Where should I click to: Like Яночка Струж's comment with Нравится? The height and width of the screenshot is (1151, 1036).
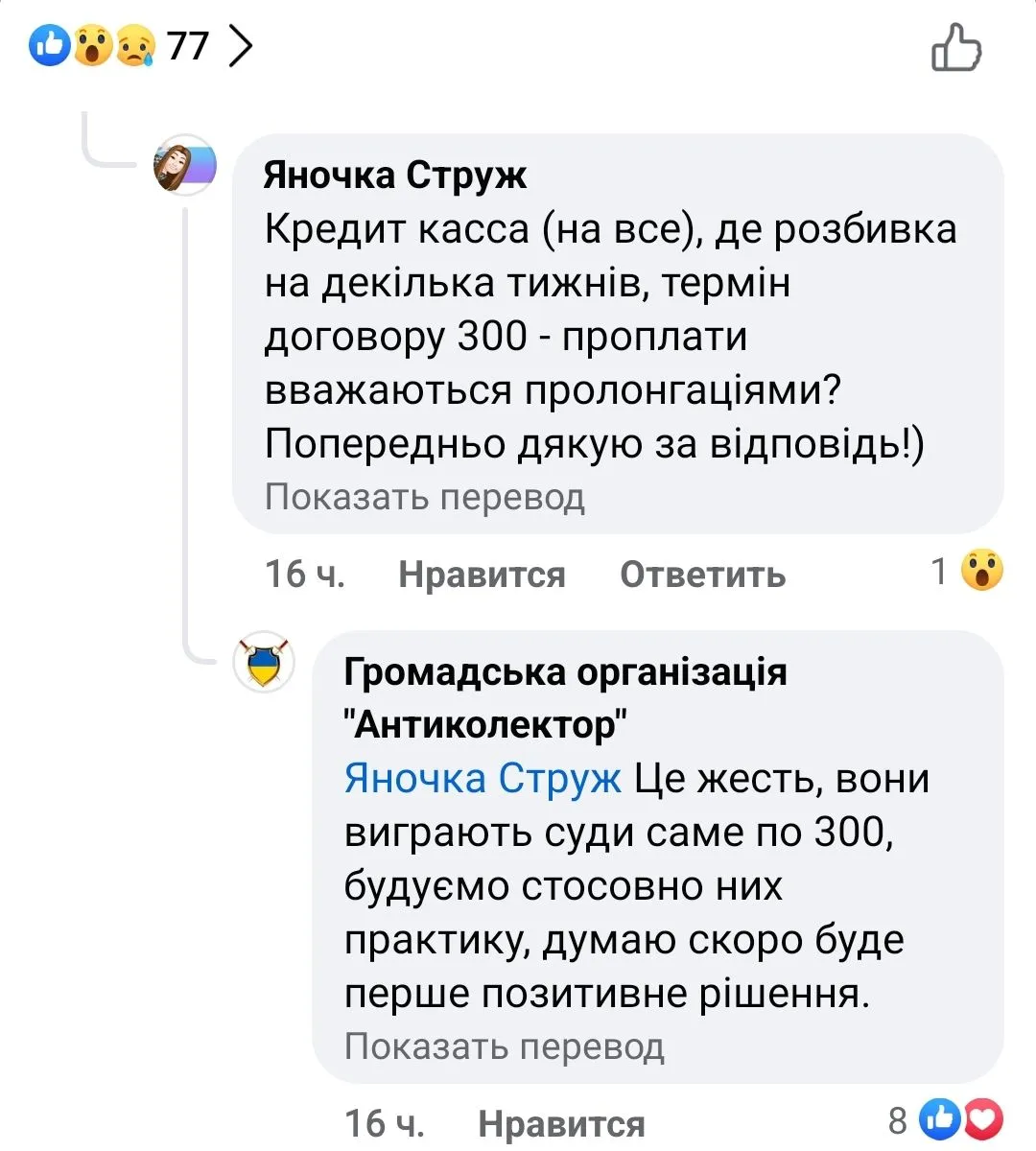[x=482, y=574]
